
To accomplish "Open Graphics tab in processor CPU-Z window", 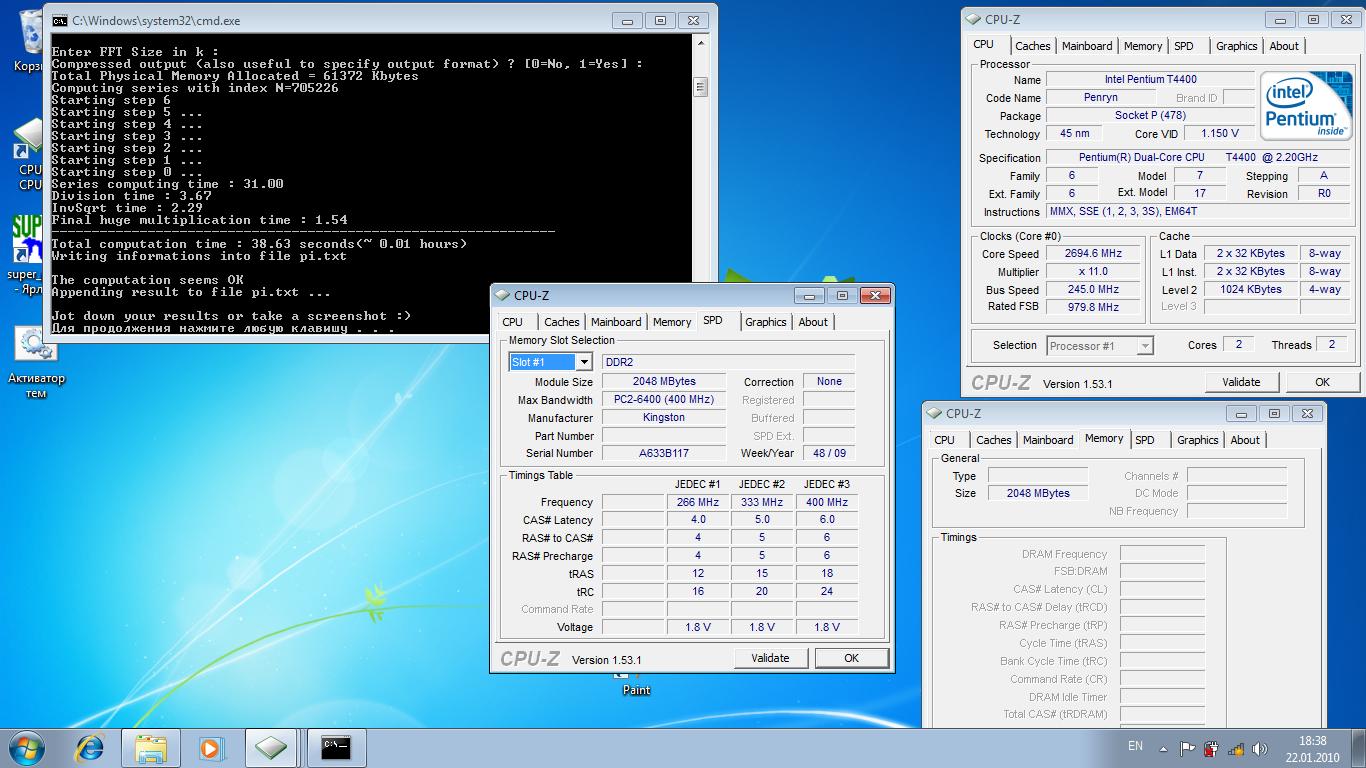I will (1237, 46).
